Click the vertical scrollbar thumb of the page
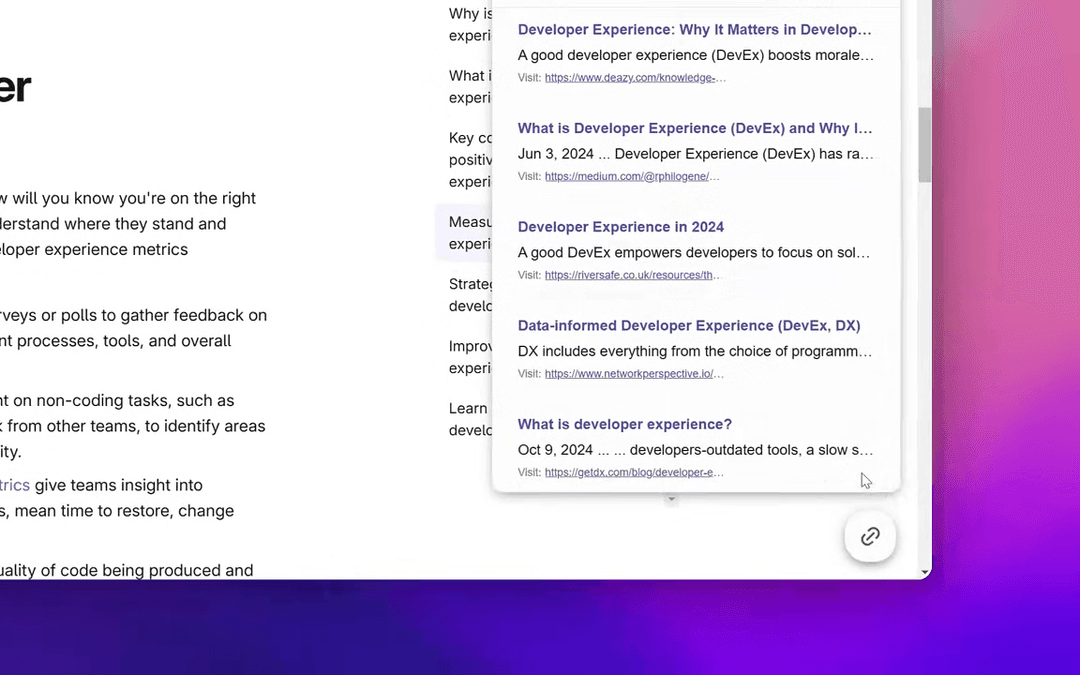1080x675 pixels. (x=924, y=144)
